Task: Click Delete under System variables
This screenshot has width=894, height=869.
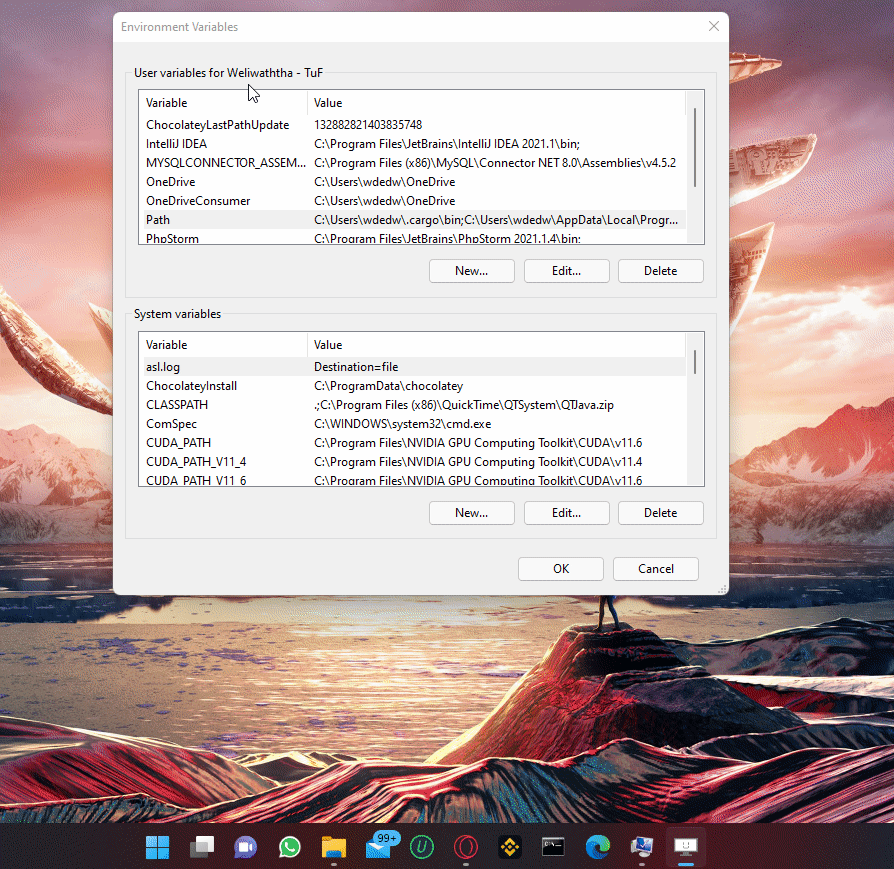Action: [661, 513]
